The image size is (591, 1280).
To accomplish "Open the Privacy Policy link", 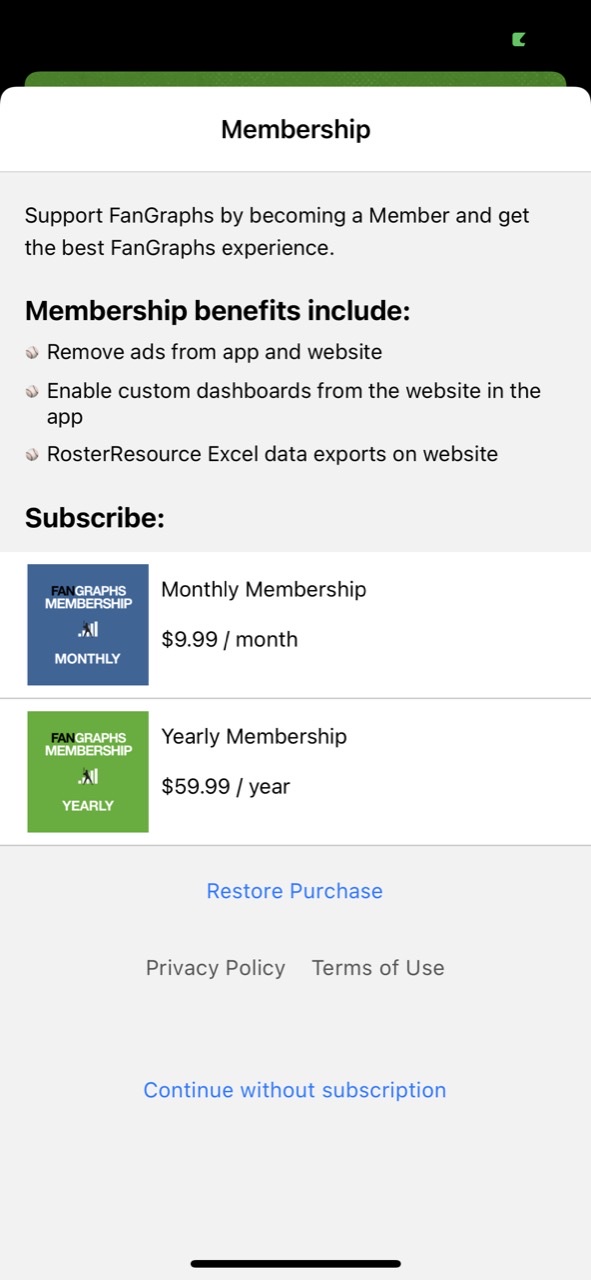I will point(216,968).
